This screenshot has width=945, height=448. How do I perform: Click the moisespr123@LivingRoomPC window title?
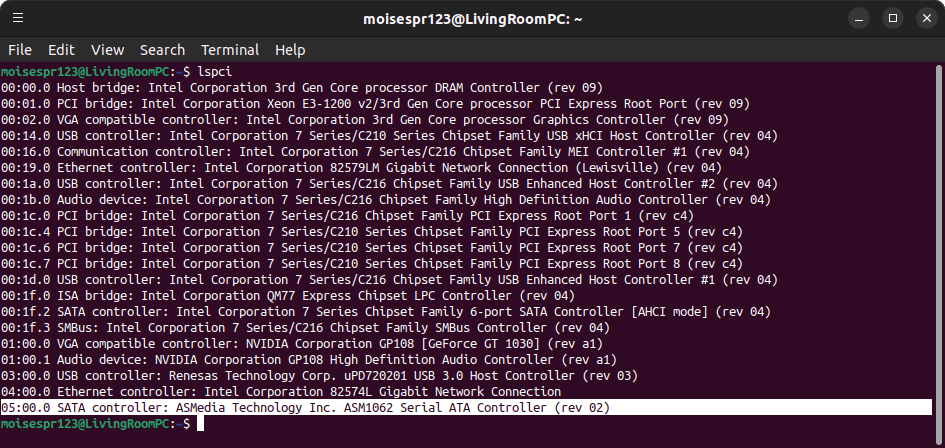coord(472,18)
